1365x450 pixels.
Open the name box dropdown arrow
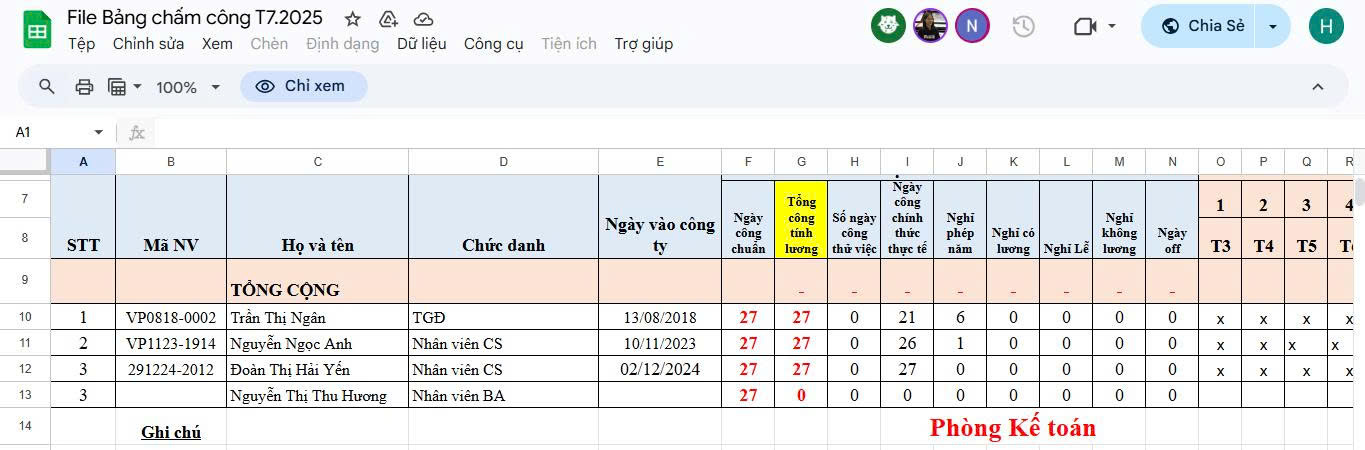[x=98, y=132]
